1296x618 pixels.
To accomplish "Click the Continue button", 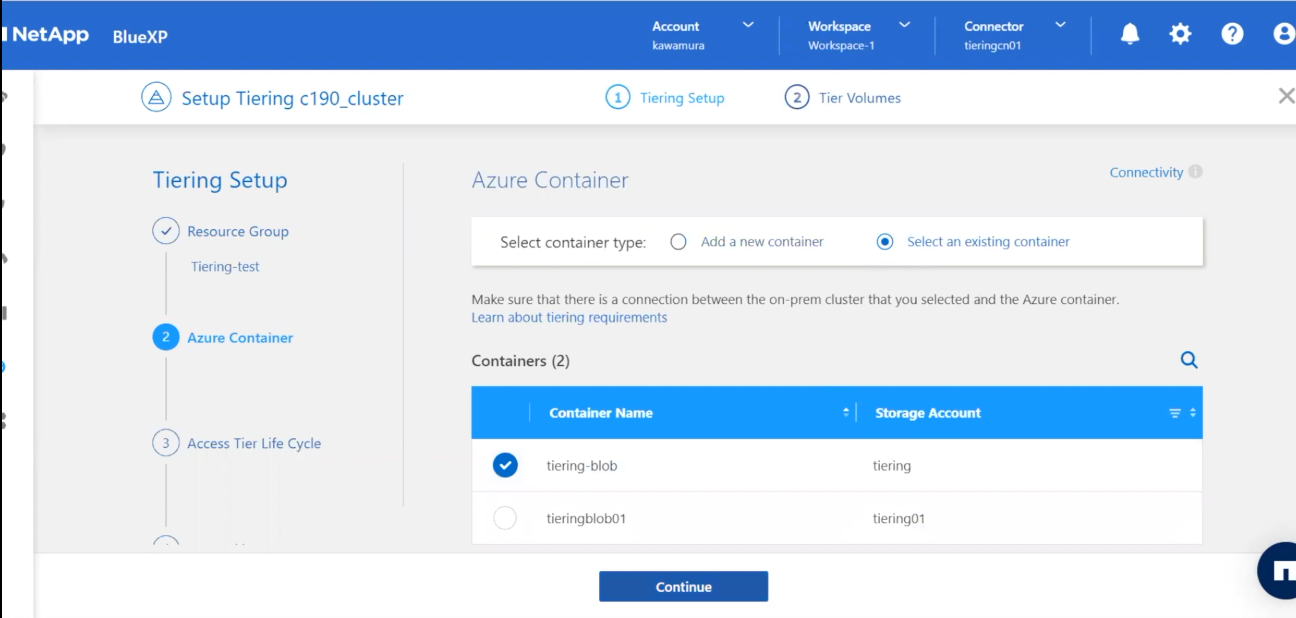I will coord(683,587).
